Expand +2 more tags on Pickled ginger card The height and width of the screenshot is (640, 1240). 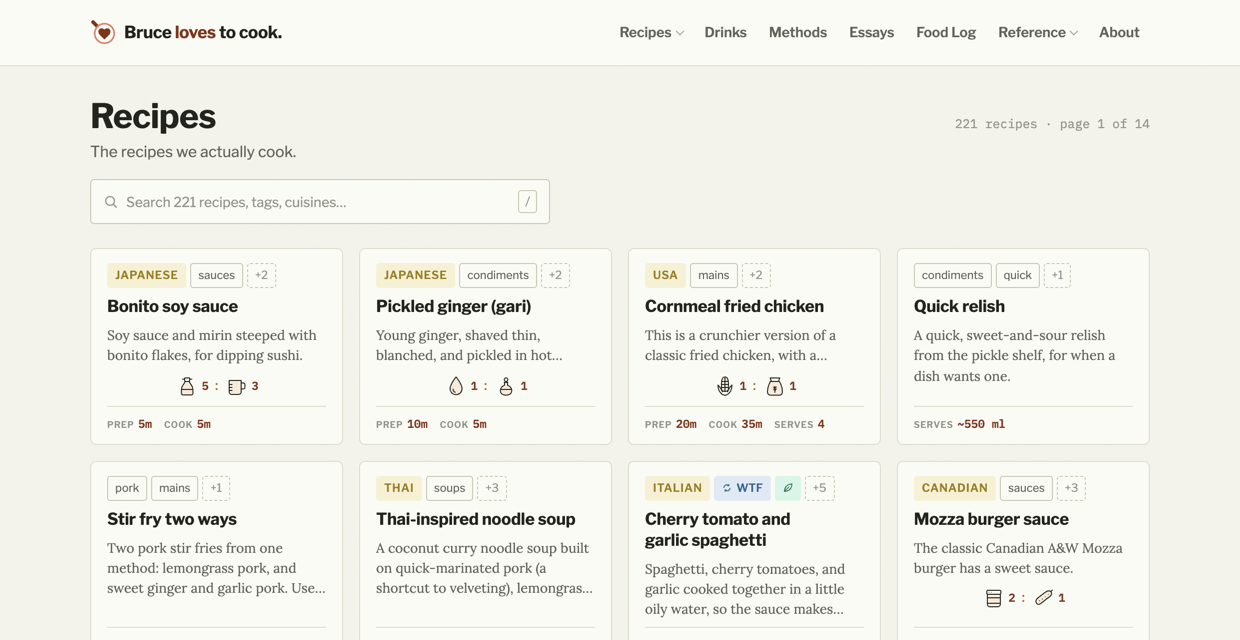point(555,275)
